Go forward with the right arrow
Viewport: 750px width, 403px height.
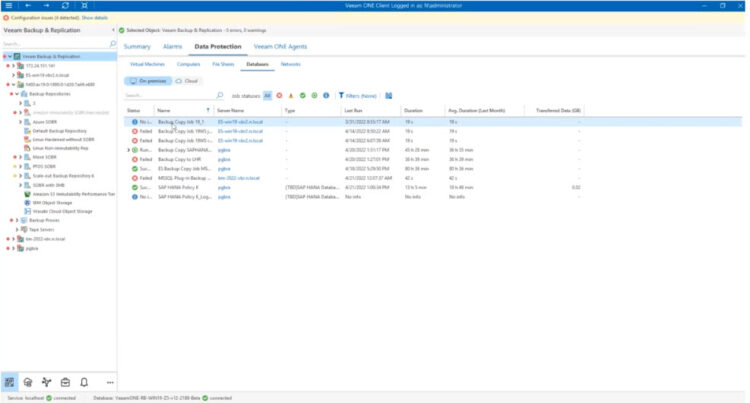[46, 5]
